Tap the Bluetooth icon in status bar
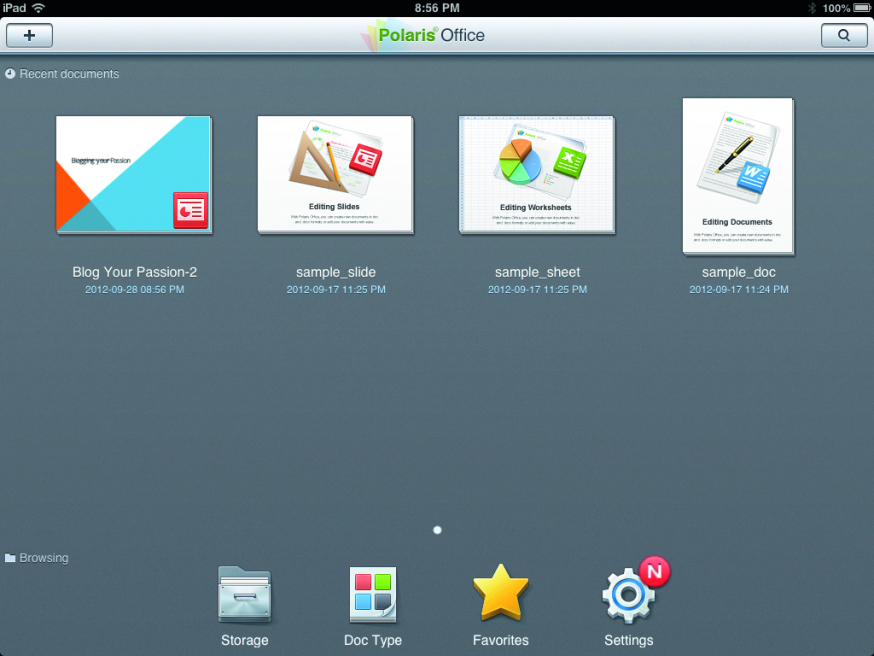The height and width of the screenshot is (656, 874). 812,8
